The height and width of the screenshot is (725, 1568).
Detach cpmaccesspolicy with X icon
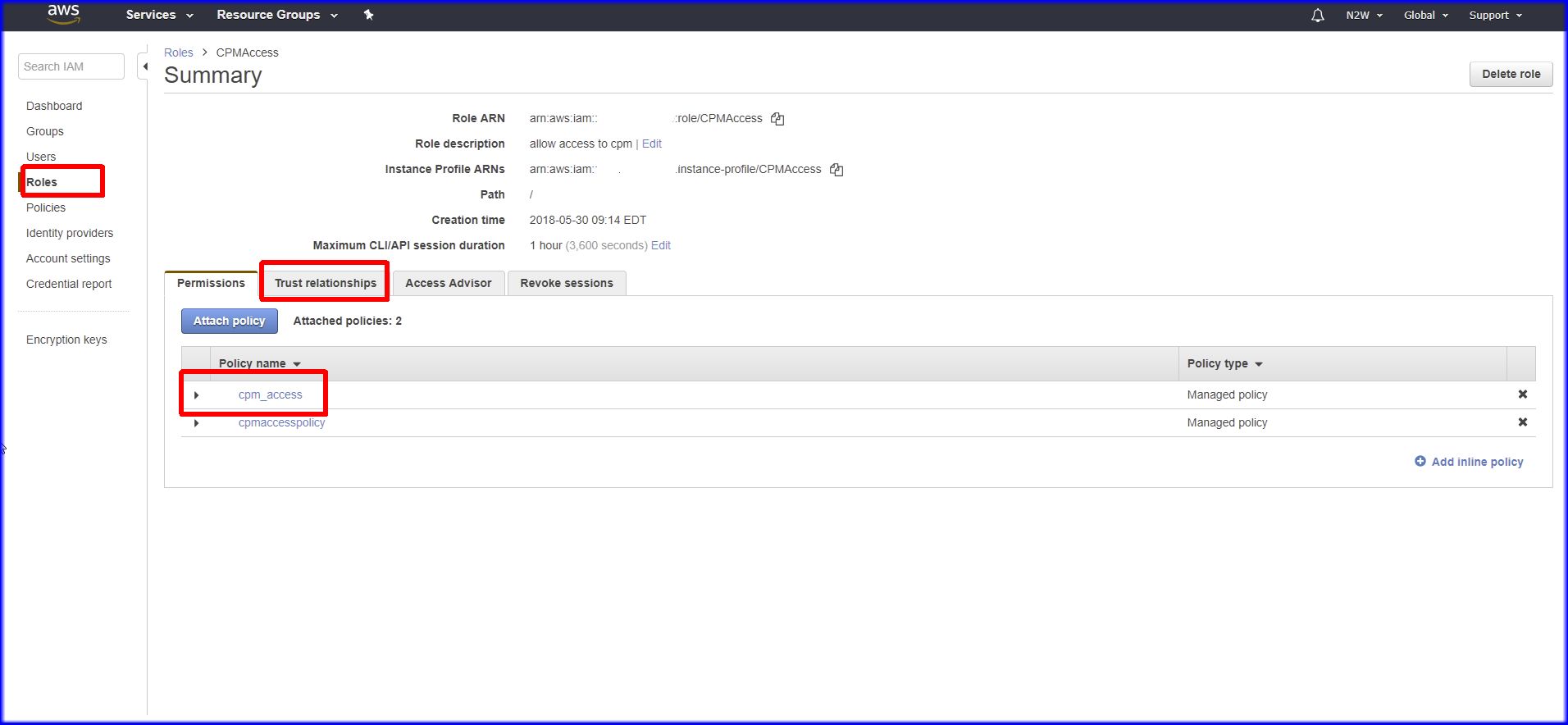point(1523,422)
